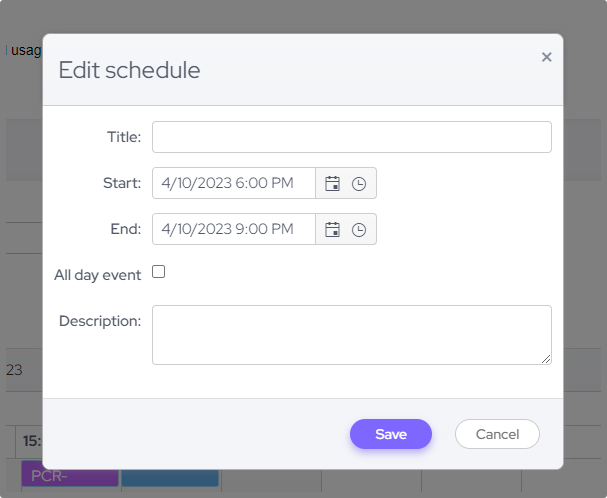Viewport: 607px width, 498px height.
Task: Click the Start: field label
Action: point(122,183)
